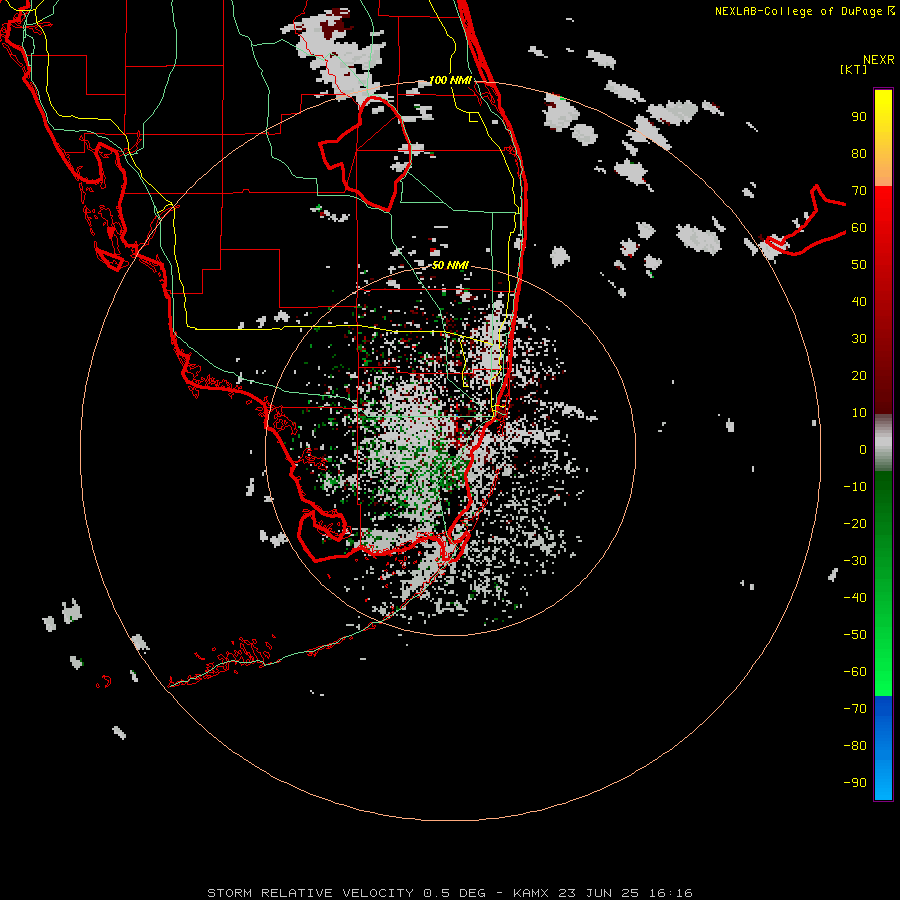Click the KAMX station identifier text
The height and width of the screenshot is (900, 900).
(530, 893)
